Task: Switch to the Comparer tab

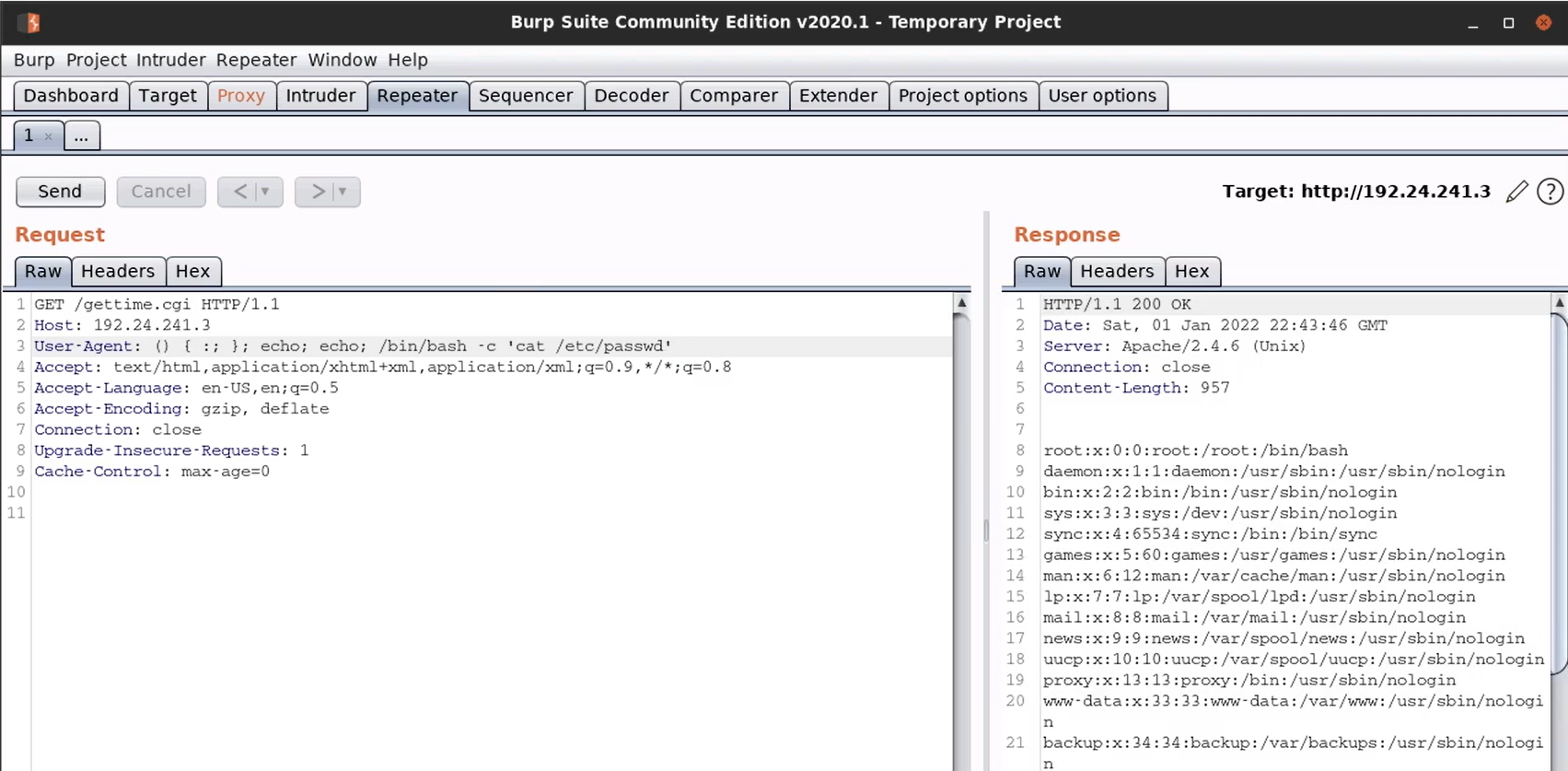Action: [x=734, y=96]
